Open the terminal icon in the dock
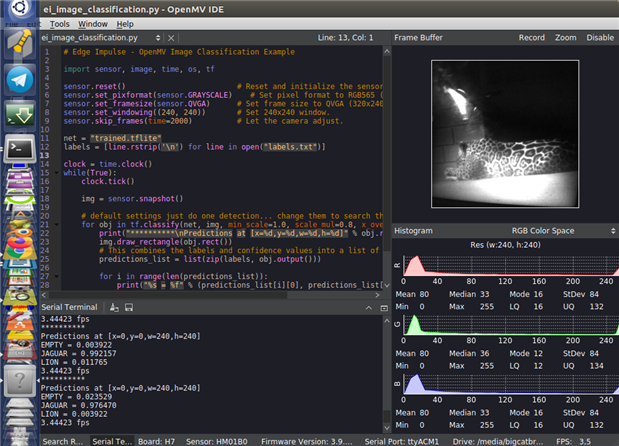 (x=19, y=149)
